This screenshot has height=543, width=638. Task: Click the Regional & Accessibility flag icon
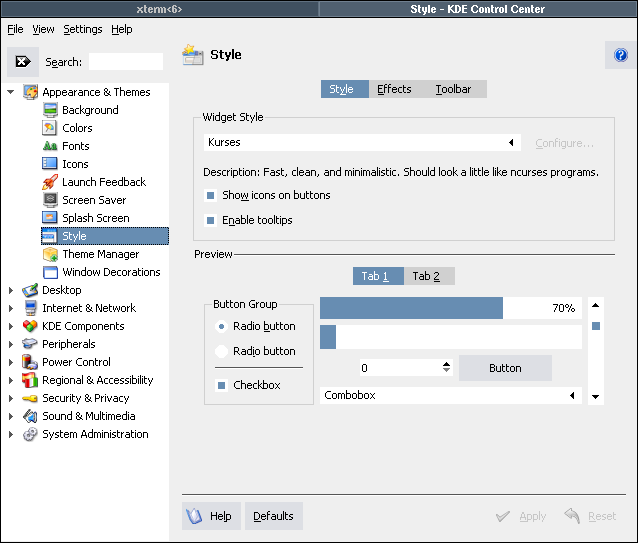30,380
